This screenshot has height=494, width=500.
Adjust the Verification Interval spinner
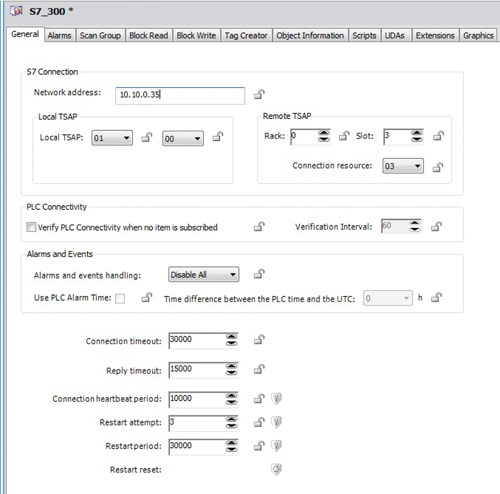point(415,226)
